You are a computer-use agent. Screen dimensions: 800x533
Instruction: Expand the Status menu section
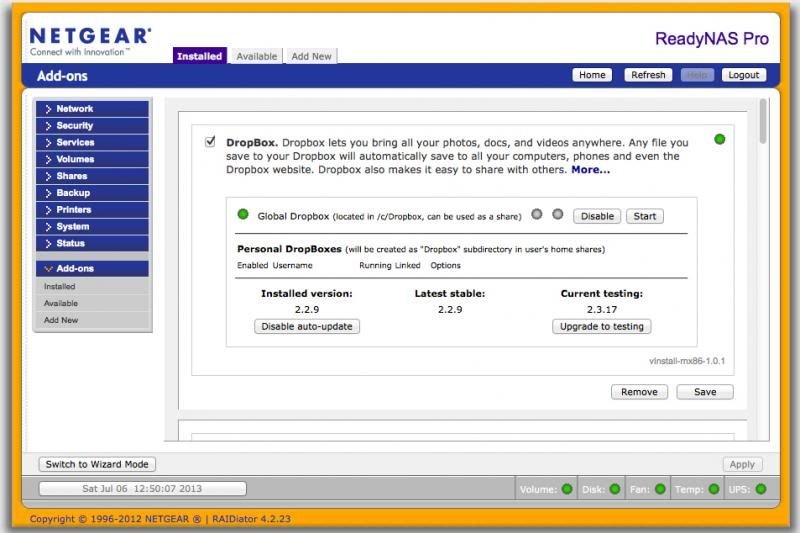click(92, 243)
